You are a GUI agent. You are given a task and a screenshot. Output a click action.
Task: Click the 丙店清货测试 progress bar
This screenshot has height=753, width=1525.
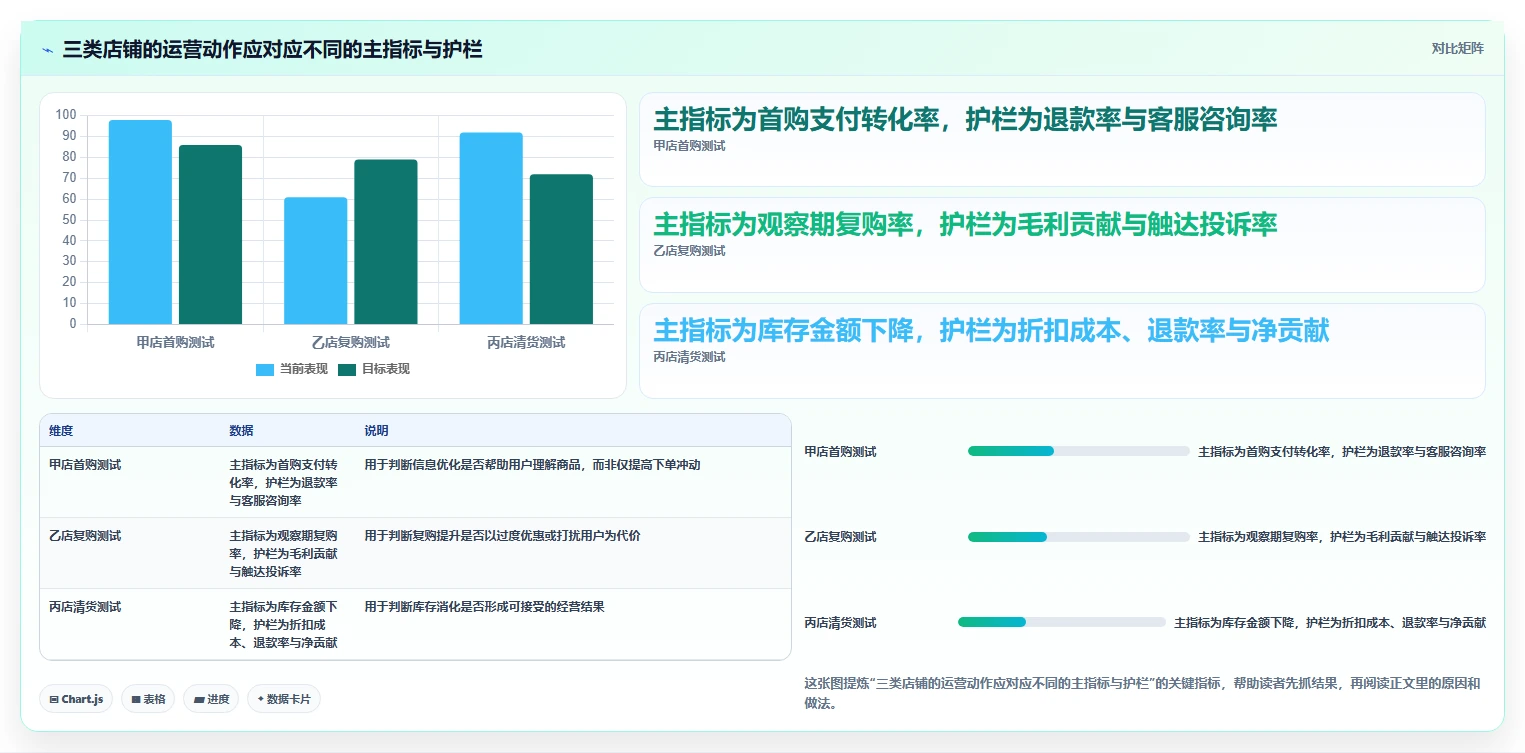(x=1062, y=622)
